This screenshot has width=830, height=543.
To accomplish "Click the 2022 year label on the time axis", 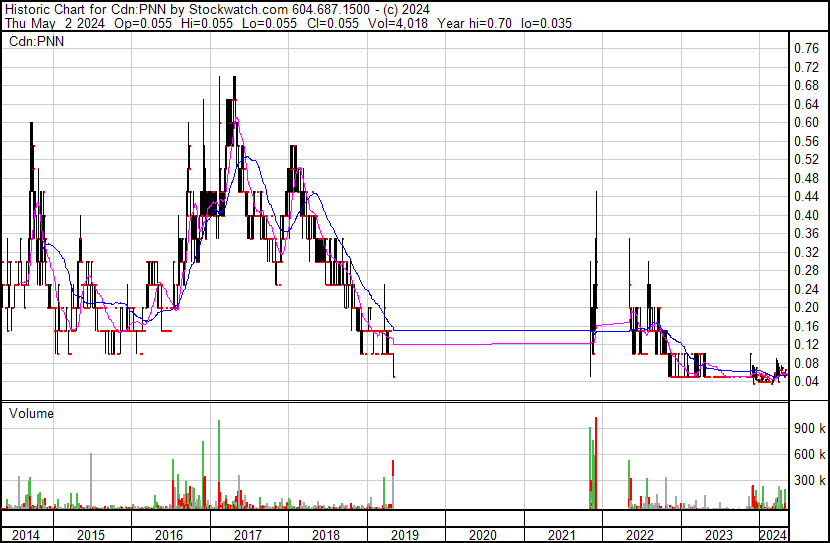I will (x=640, y=535).
